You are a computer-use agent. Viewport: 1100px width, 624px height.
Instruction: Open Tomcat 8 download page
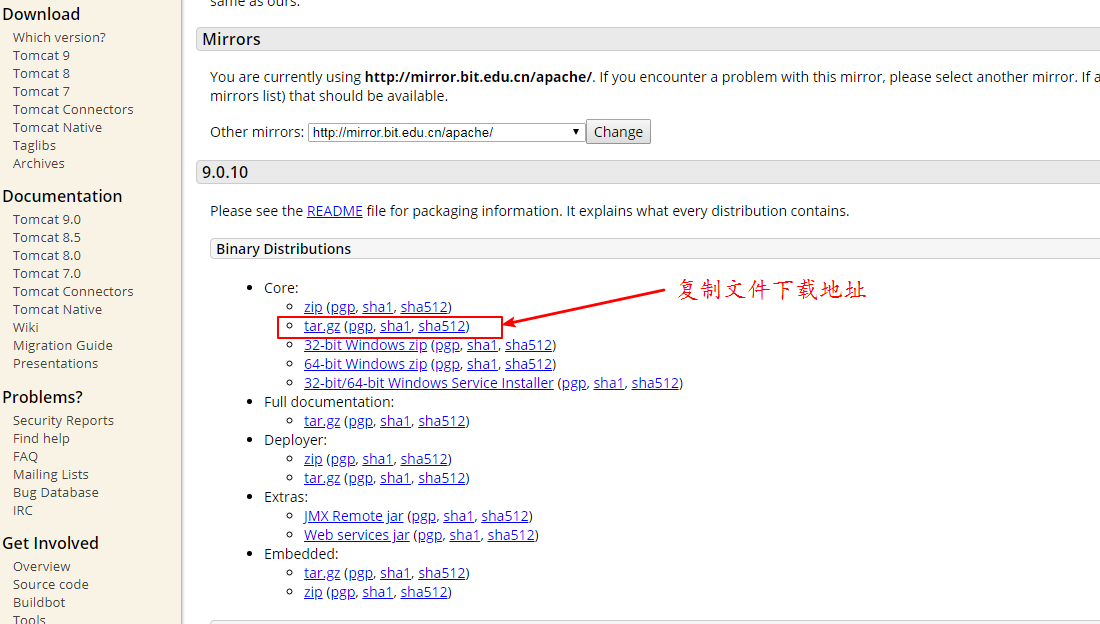coord(41,74)
